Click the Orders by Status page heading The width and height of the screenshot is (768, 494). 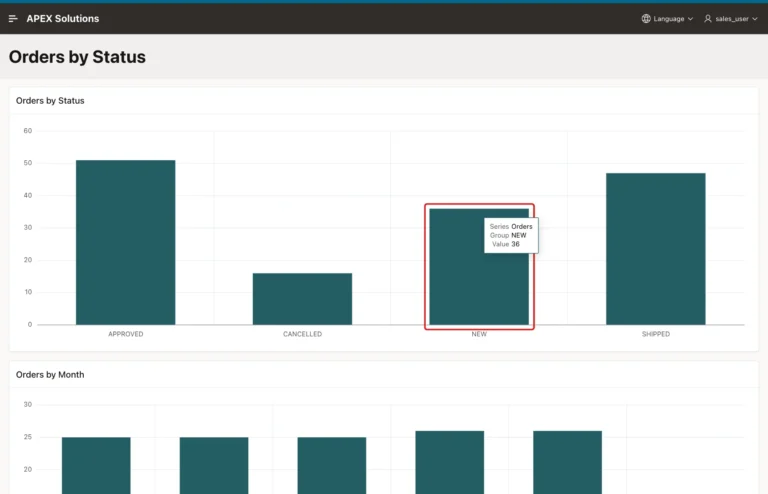77,57
